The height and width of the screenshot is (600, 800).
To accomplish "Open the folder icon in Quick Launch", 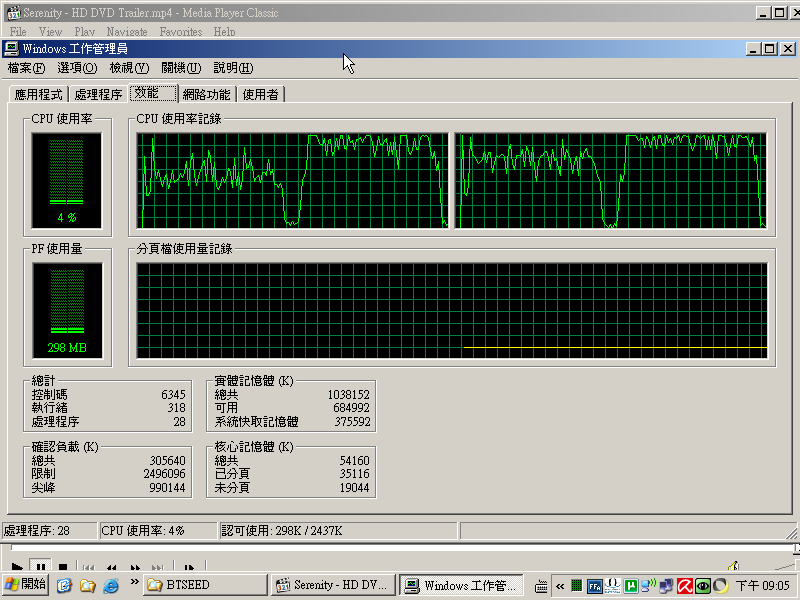I will click(88, 585).
